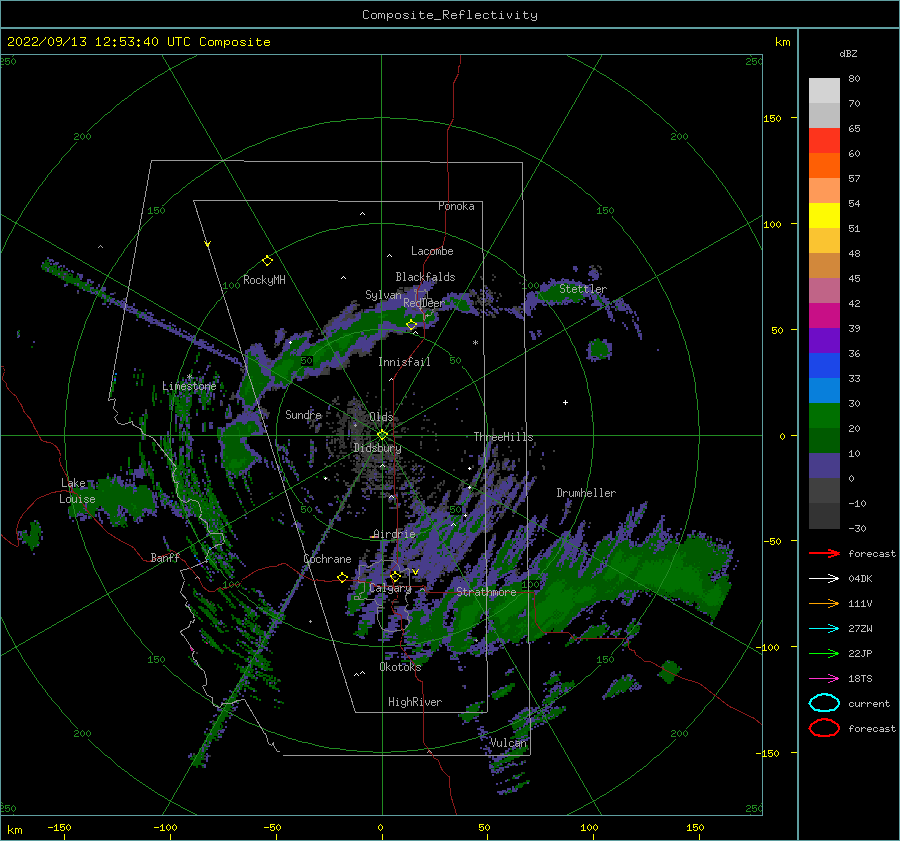The height and width of the screenshot is (841, 900).
Task: Click the Airdrie city label
Action: pyautogui.click(x=394, y=534)
